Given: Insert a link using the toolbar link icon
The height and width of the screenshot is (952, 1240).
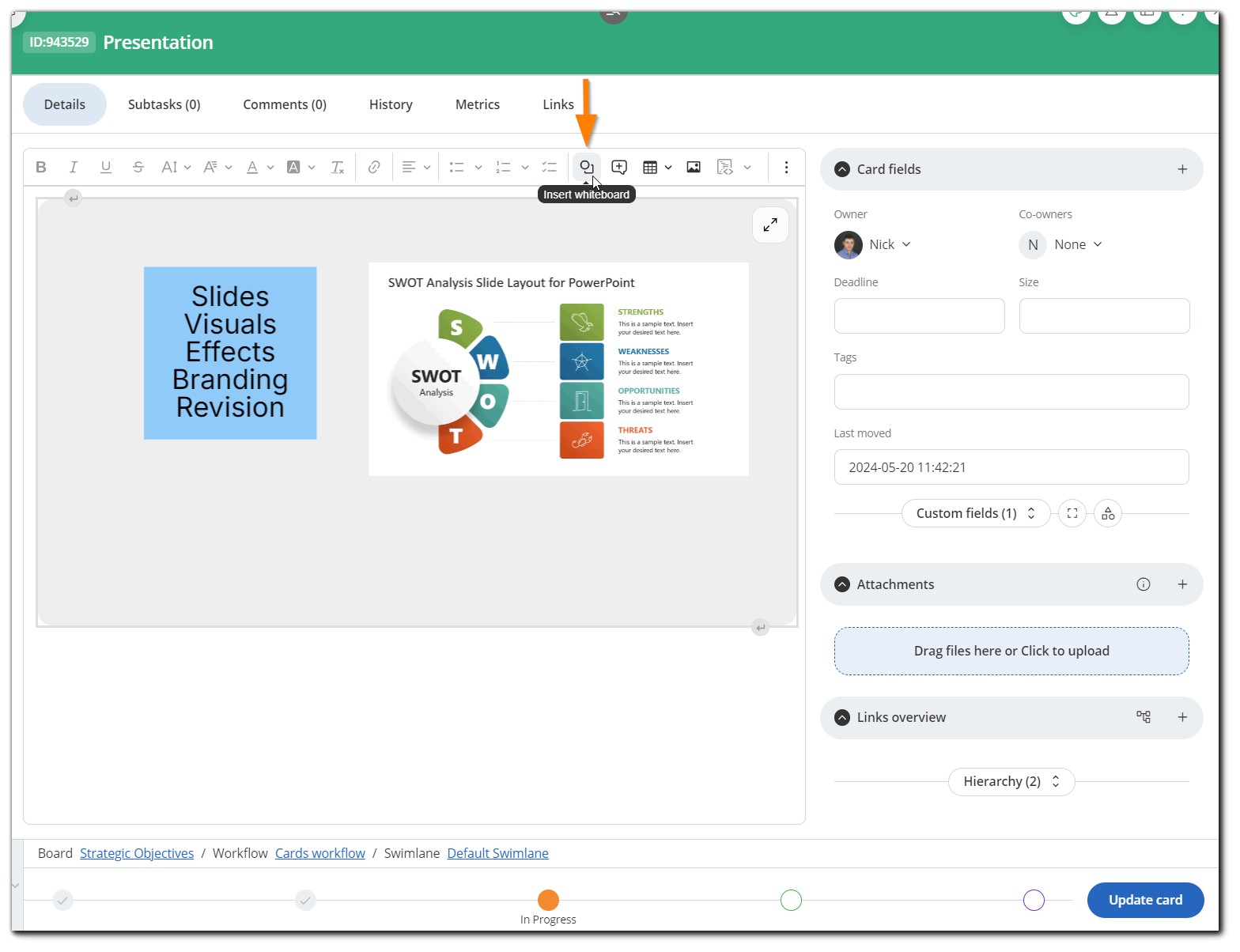Looking at the screenshot, I should point(374,167).
